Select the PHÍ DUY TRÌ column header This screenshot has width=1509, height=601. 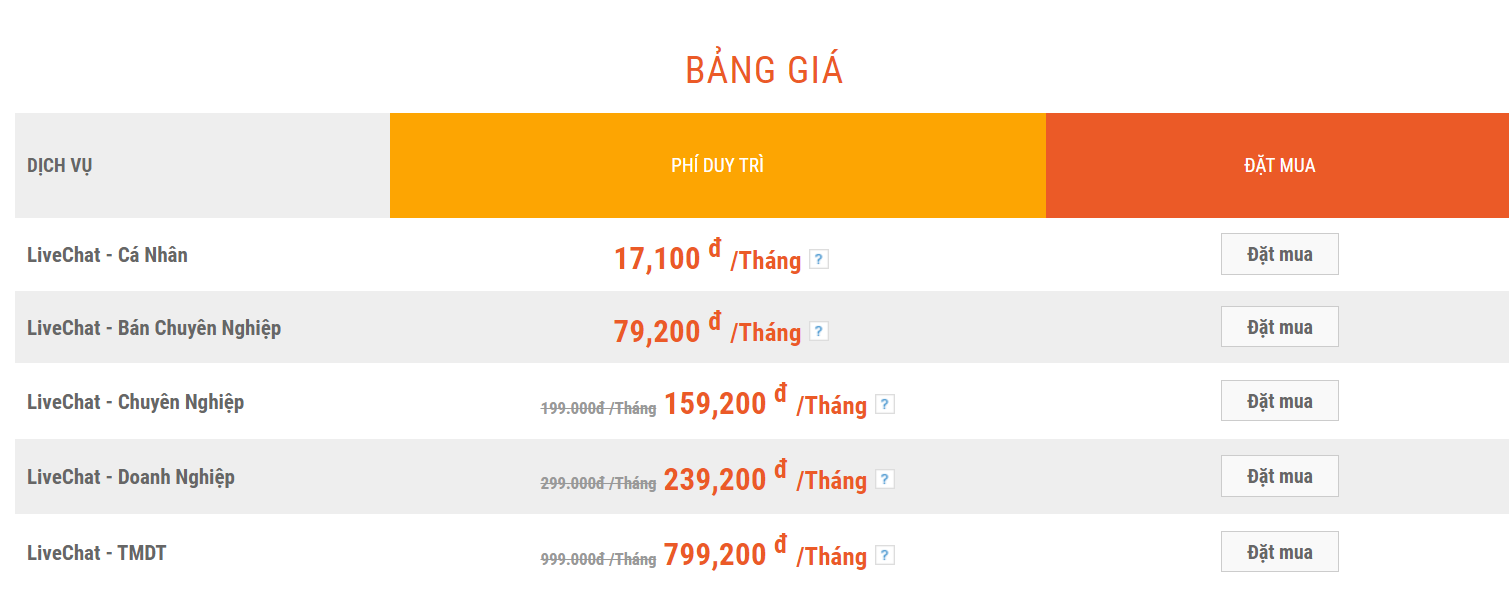pos(717,165)
